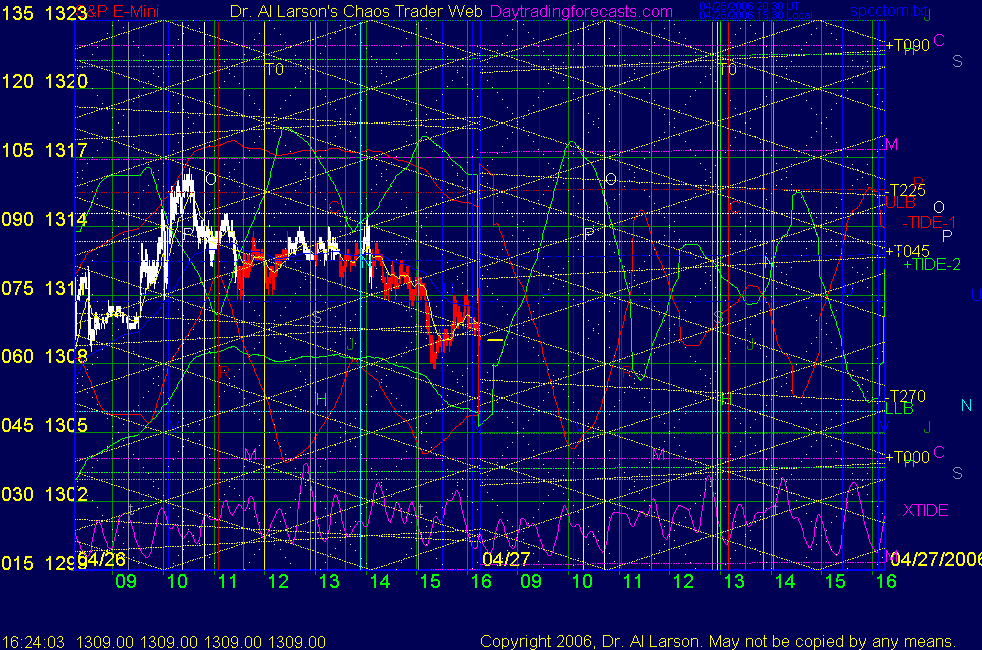The width and height of the screenshot is (982, 650).
Task: Open the Daytradingforecasts.com link in the header
Action: (x=581, y=11)
